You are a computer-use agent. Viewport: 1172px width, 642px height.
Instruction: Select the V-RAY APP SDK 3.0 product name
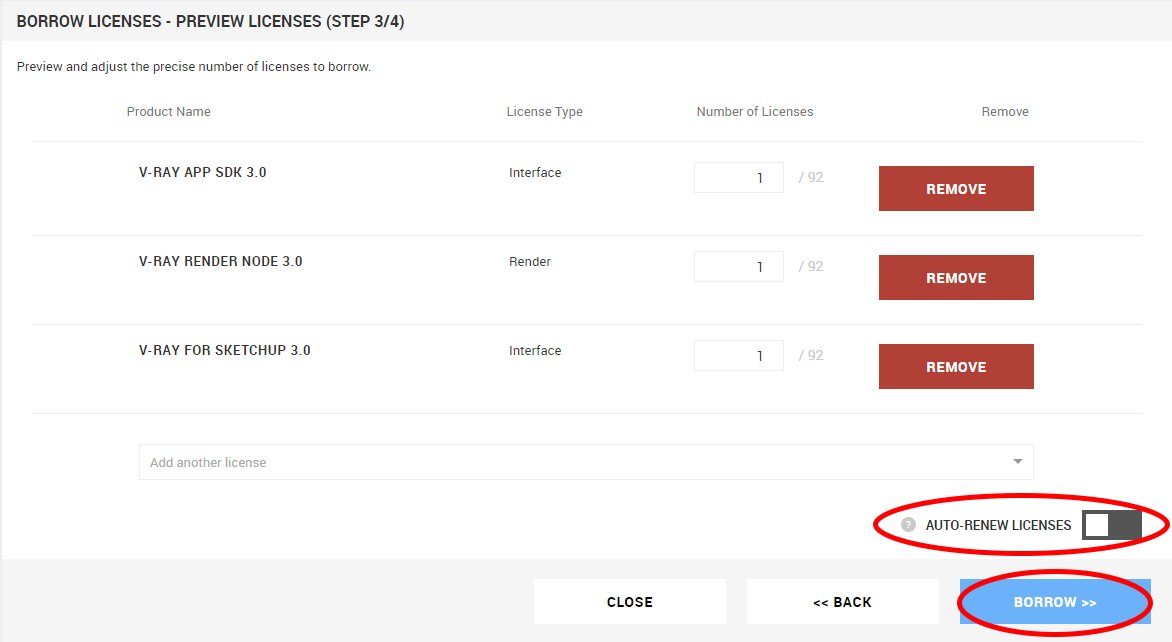point(203,172)
